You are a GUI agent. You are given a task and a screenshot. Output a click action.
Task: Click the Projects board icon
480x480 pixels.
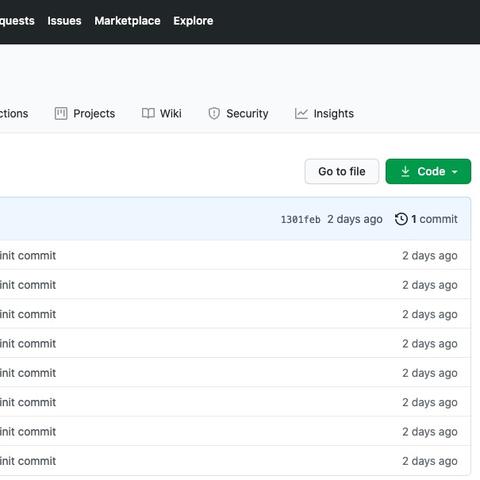coord(61,114)
